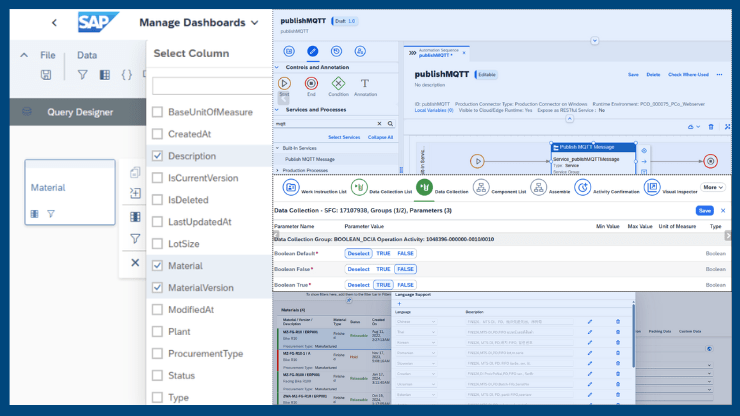The image size is (740, 416).
Task: Check the ProcurementType checkbox
Action: click(157, 354)
